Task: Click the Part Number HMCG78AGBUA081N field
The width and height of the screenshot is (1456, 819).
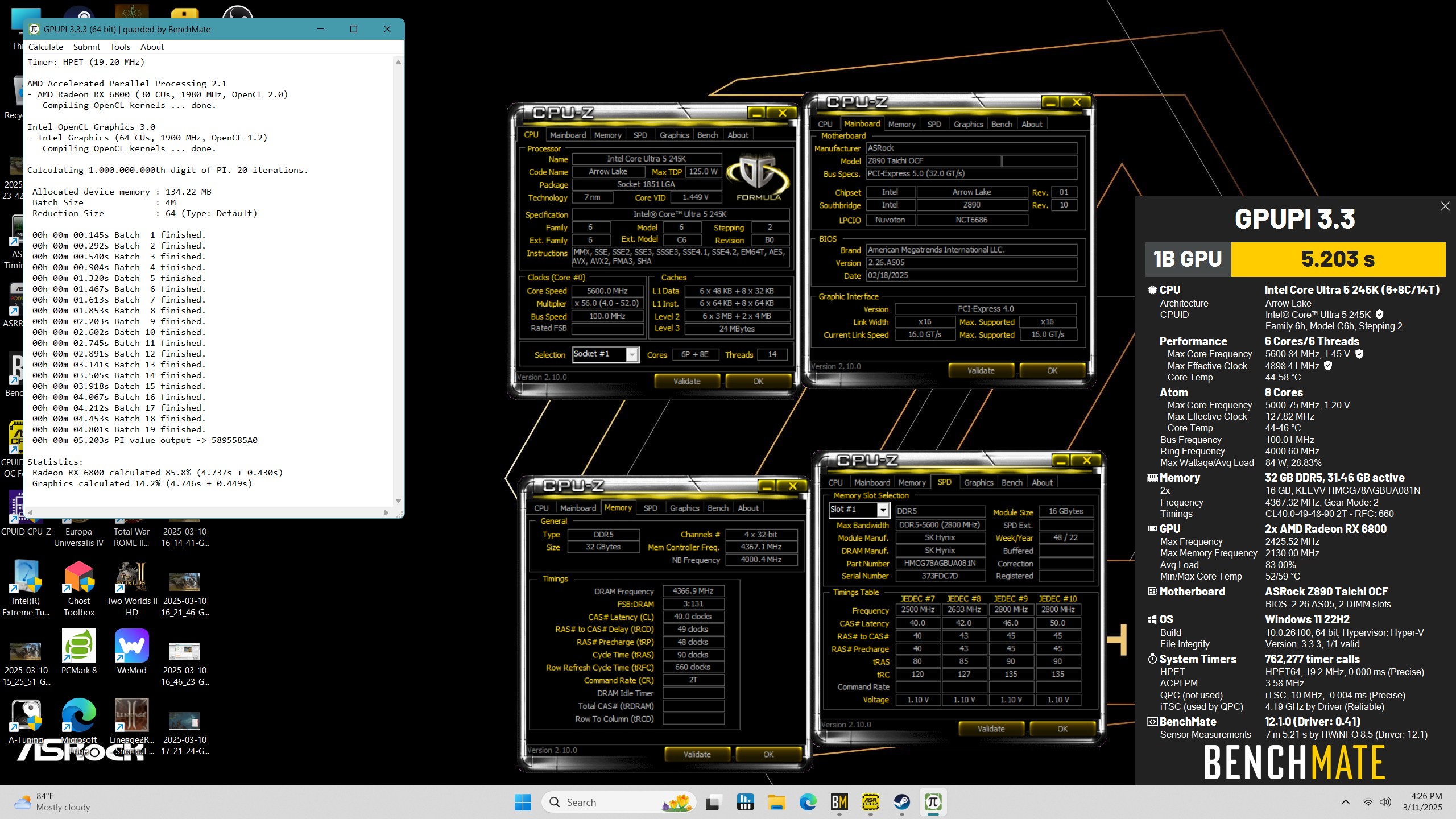Action: pyautogui.click(x=940, y=563)
